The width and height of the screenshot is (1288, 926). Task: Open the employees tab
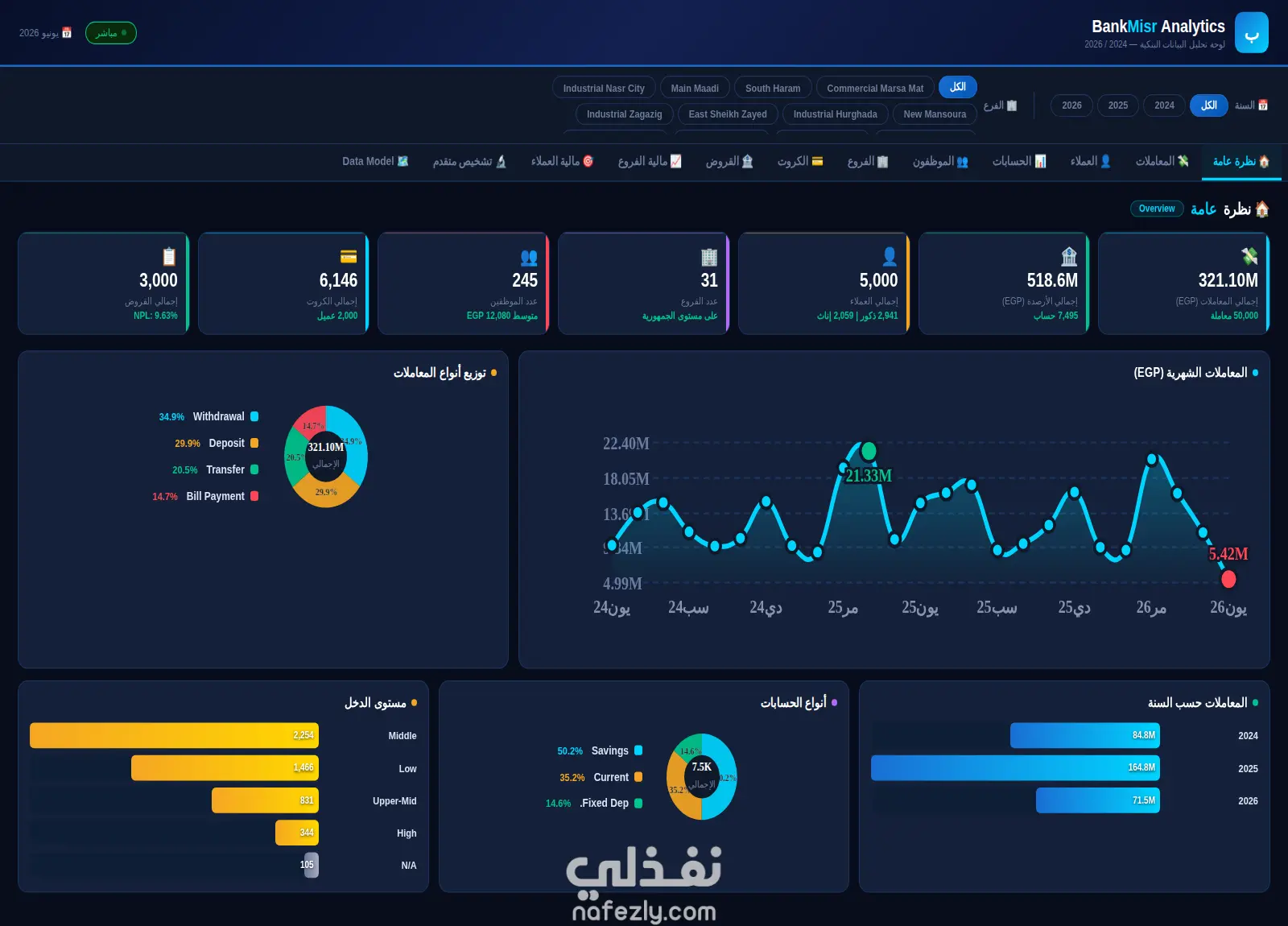940,162
